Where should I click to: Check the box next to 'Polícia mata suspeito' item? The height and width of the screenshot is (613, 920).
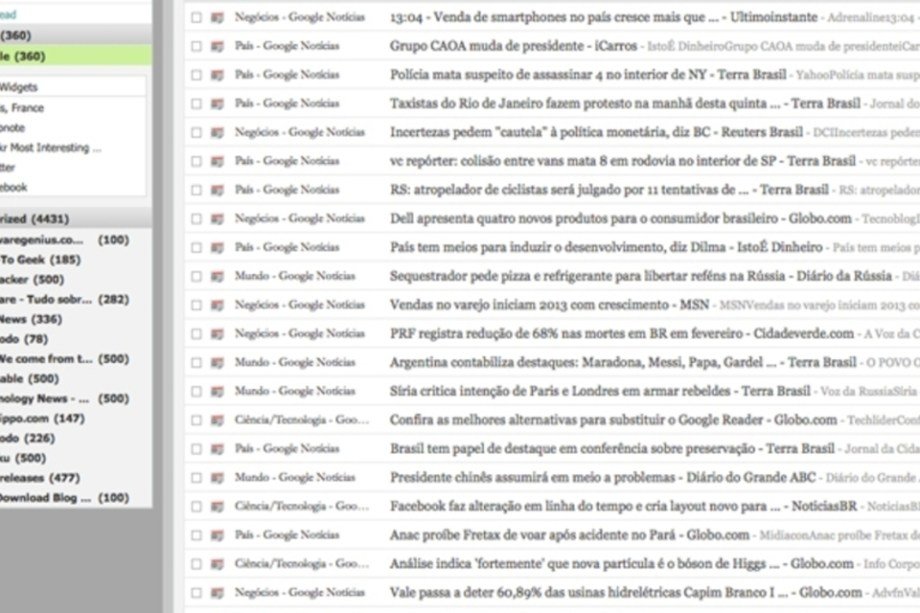click(197, 75)
